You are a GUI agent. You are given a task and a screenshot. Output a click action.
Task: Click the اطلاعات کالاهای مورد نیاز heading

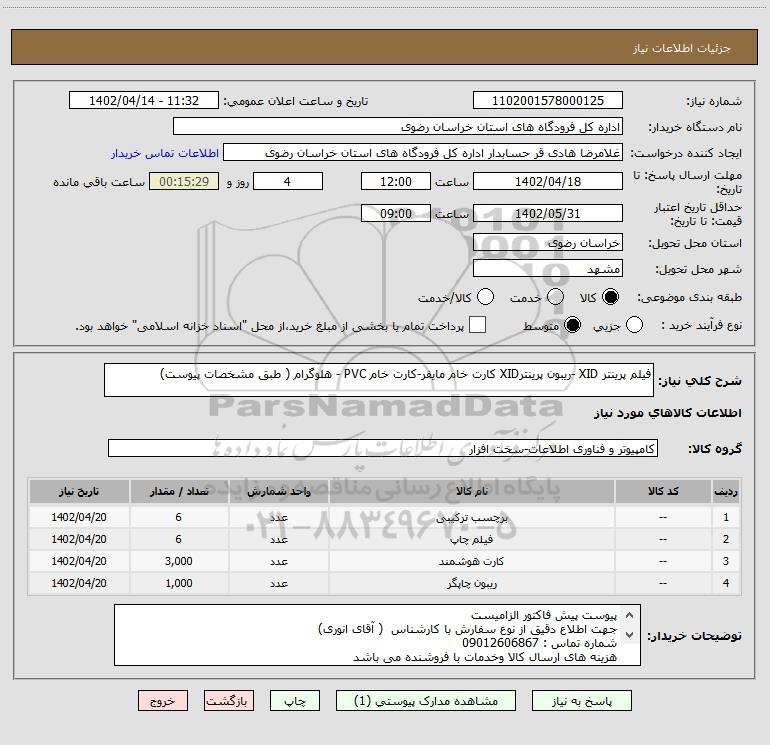click(x=667, y=413)
